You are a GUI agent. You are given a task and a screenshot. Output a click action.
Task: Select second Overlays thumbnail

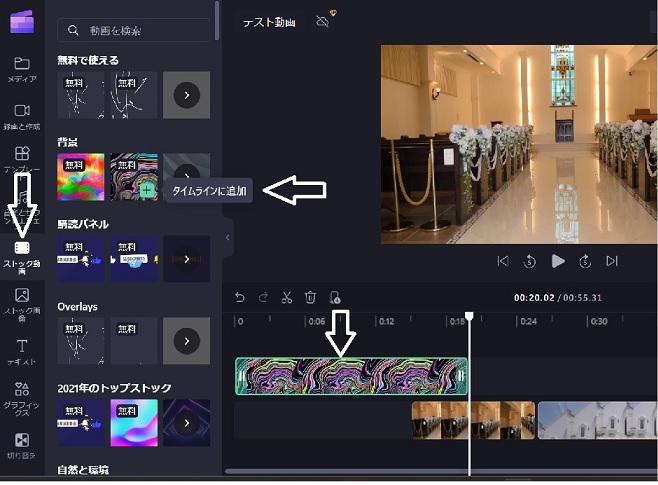point(134,341)
